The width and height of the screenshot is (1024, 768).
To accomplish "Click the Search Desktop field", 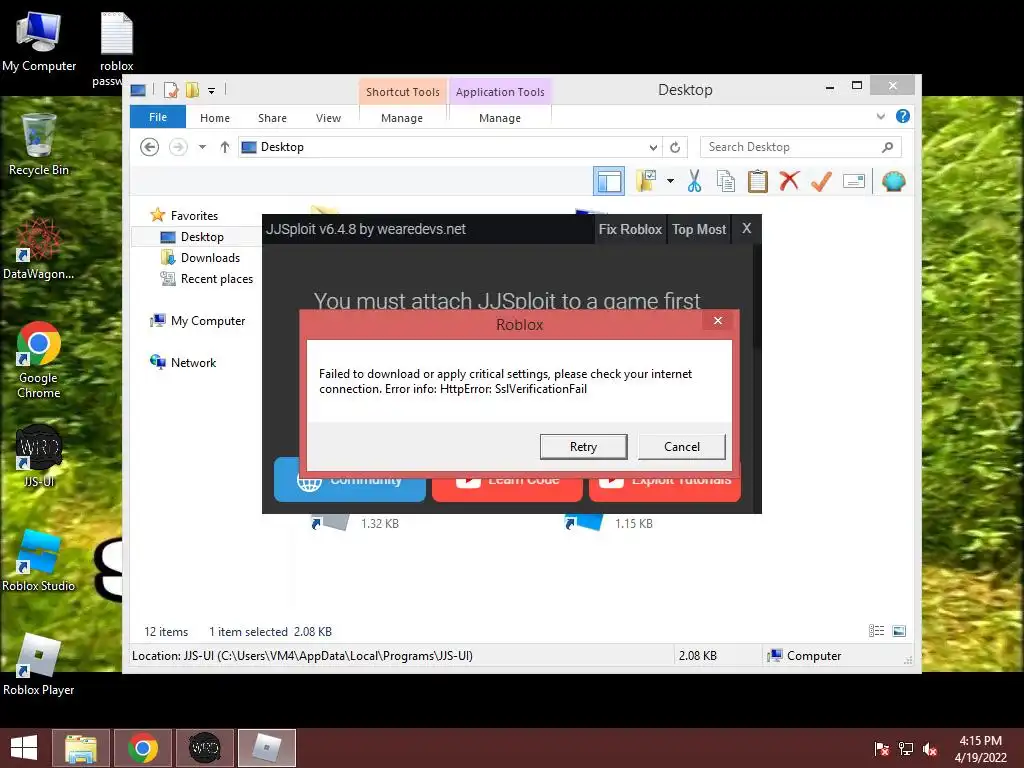I will (800, 147).
